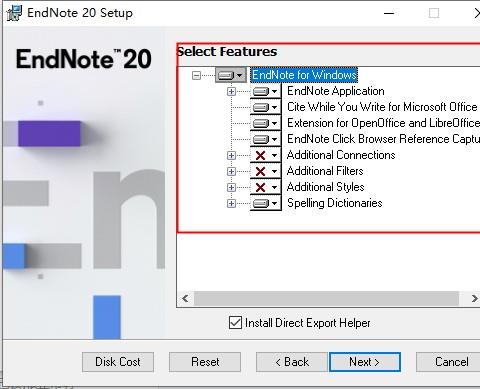The height and width of the screenshot is (389, 480).
Task: Select Additional Filters tree item label
Action: pyautogui.click(x=325, y=171)
